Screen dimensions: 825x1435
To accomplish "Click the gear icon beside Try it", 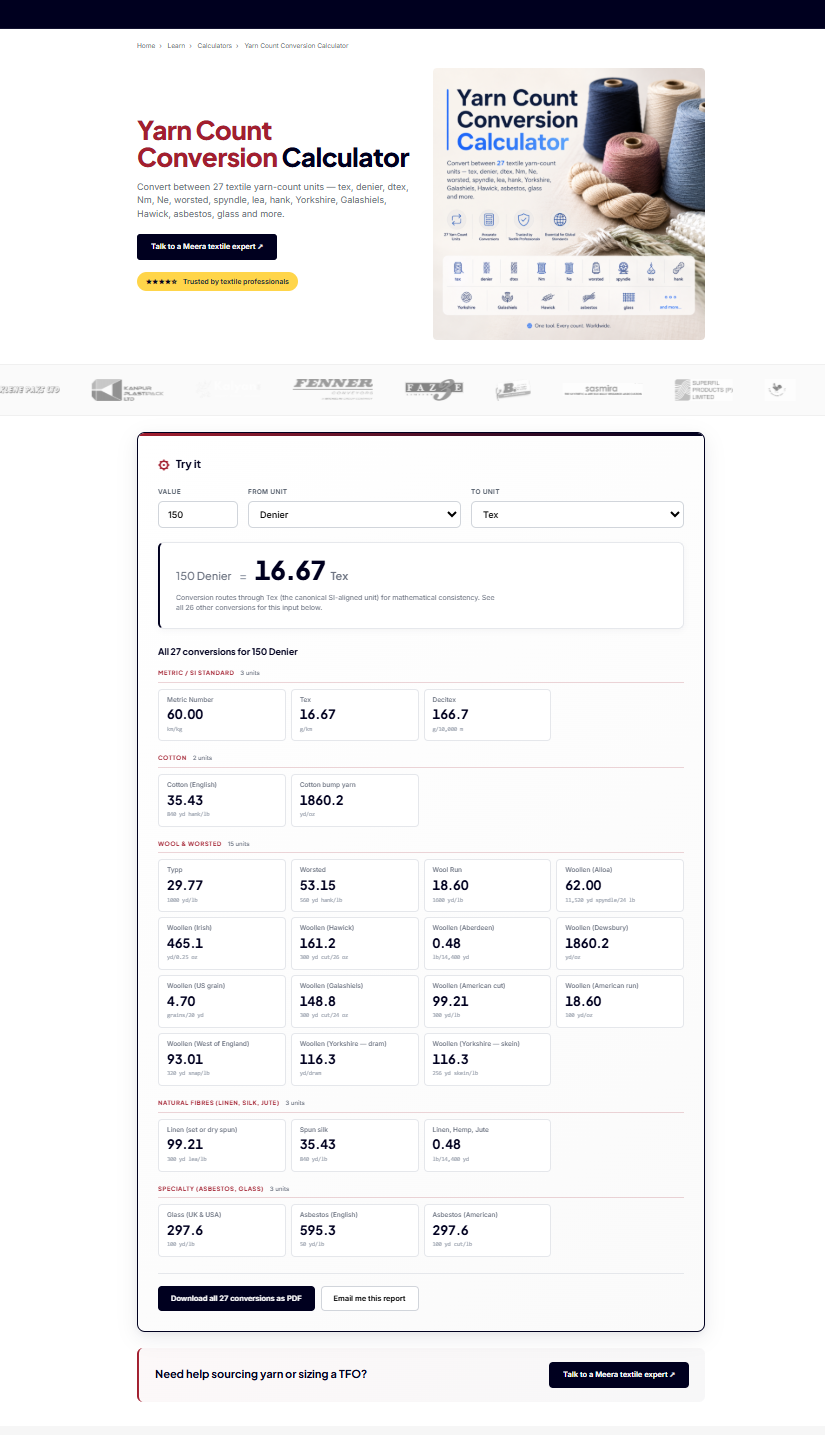I will (x=164, y=465).
